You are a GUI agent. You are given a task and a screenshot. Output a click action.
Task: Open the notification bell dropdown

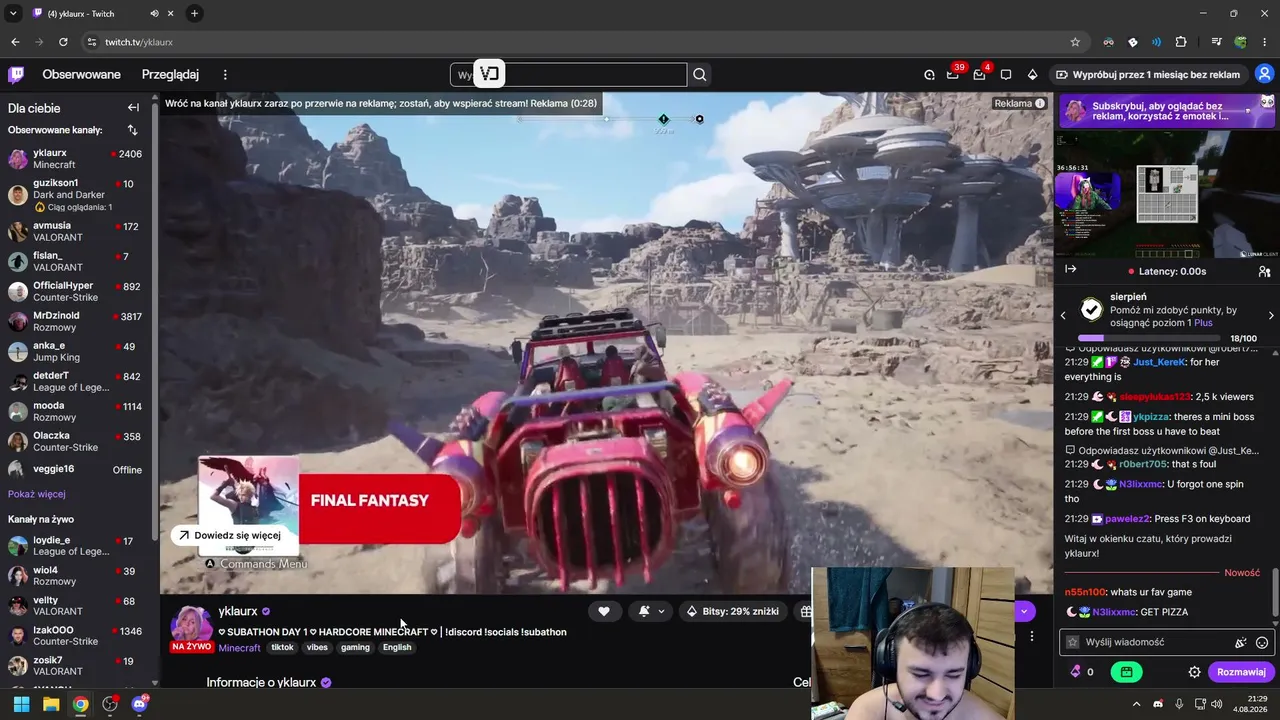coord(650,611)
